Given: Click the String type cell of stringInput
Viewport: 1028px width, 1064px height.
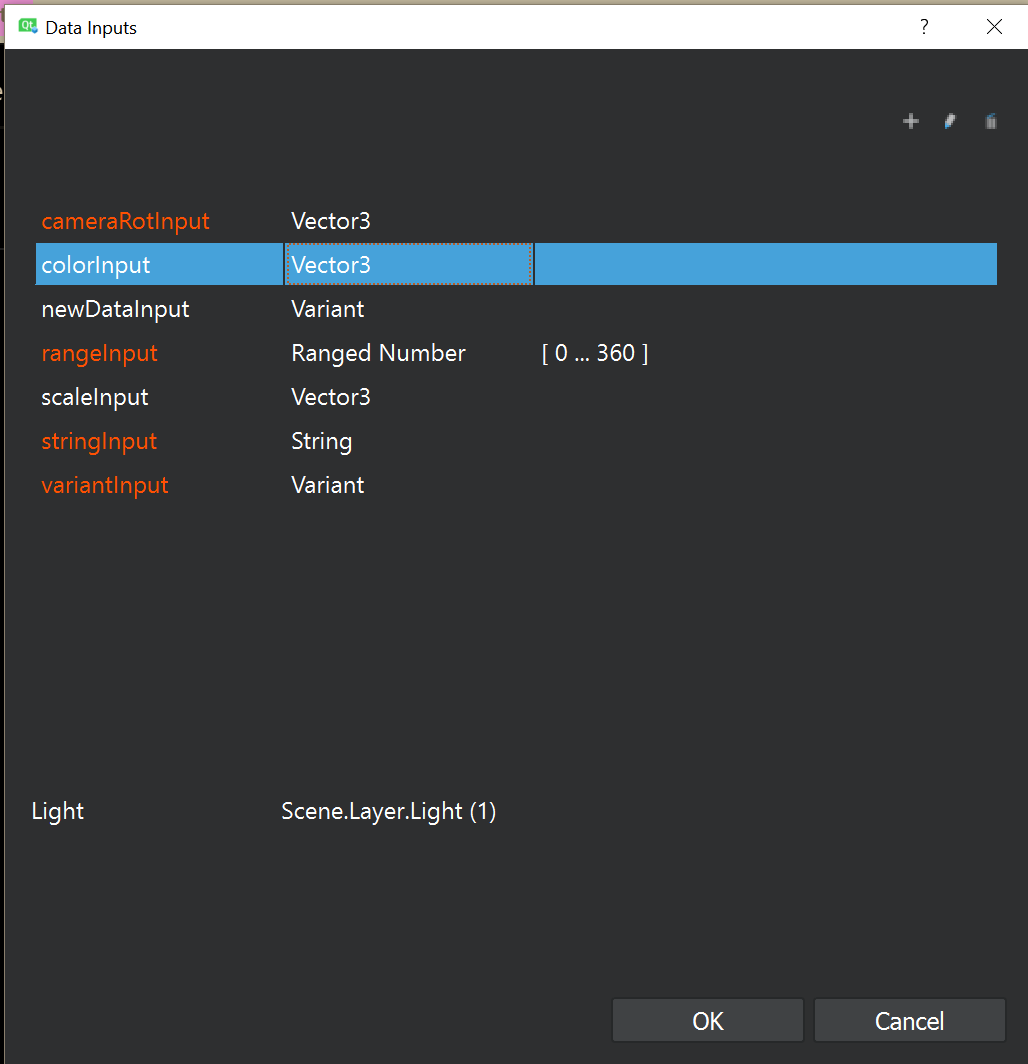Looking at the screenshot, I should (321, 441).
